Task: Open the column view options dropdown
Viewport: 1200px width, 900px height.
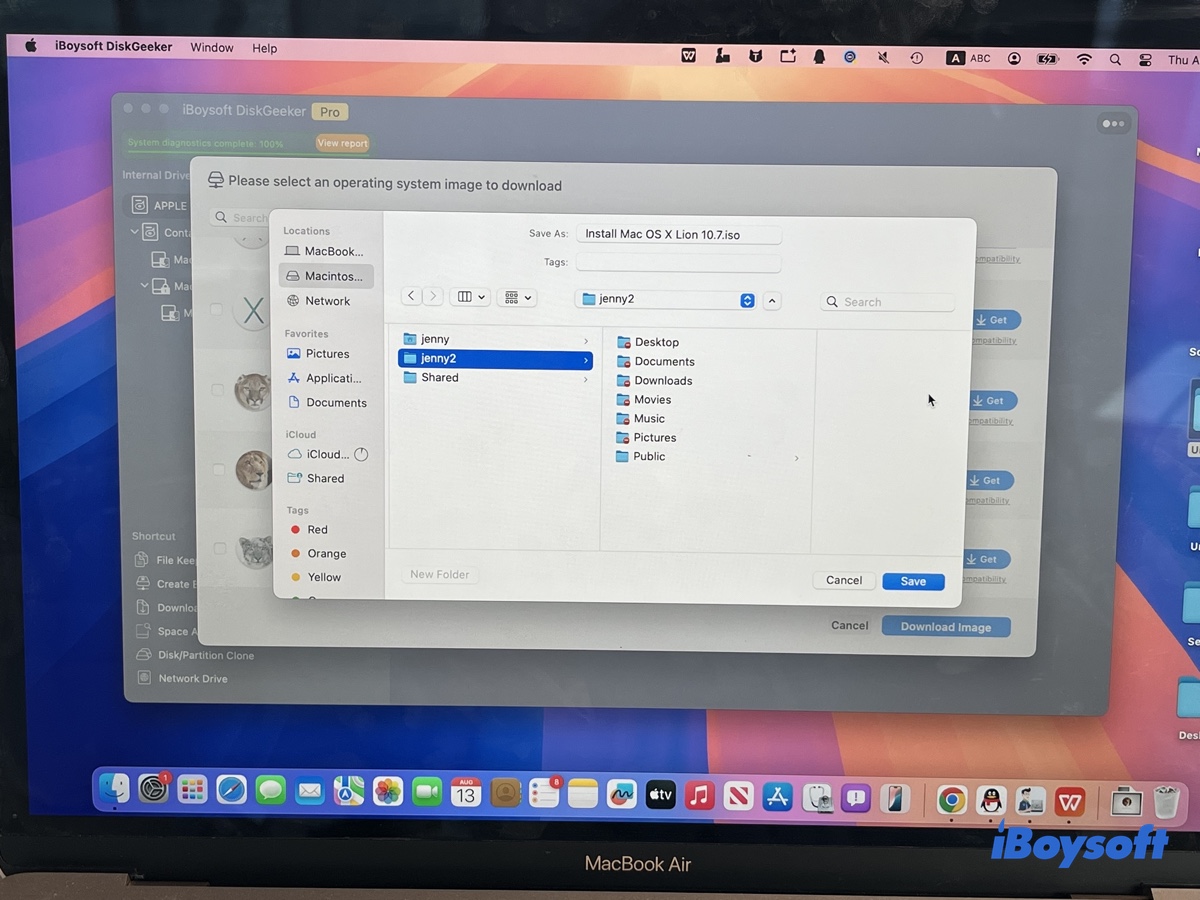Action: click(x=470, y=297)
